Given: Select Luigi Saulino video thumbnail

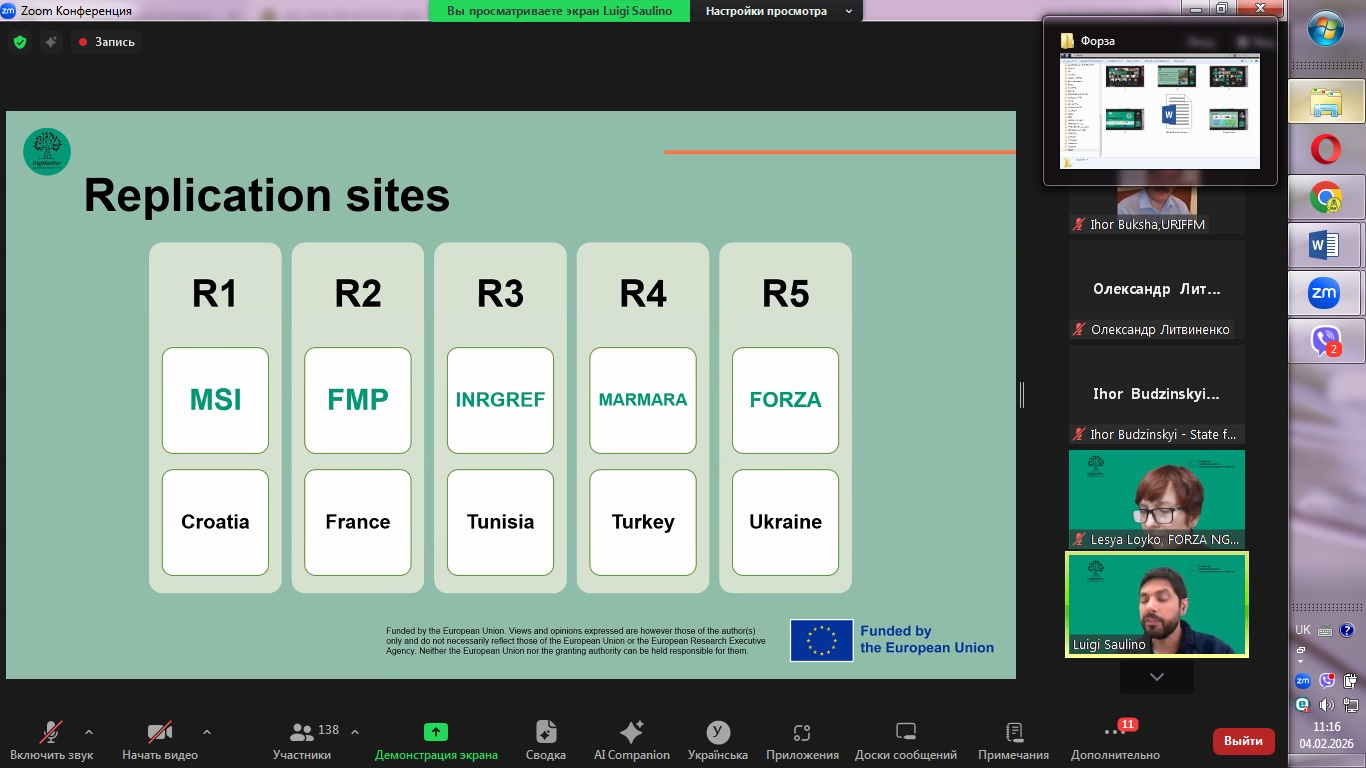Looking at the screenshot, I should [x=1156, y=604].
